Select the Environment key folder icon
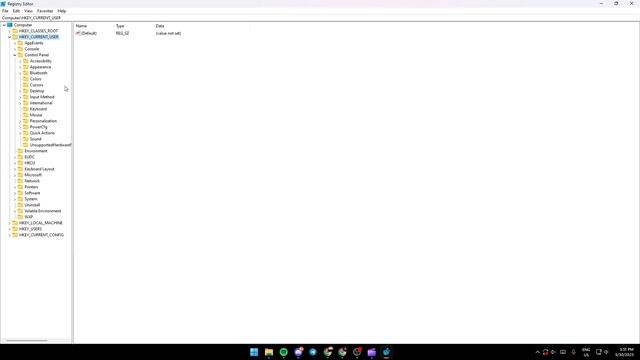 point(20,151)
